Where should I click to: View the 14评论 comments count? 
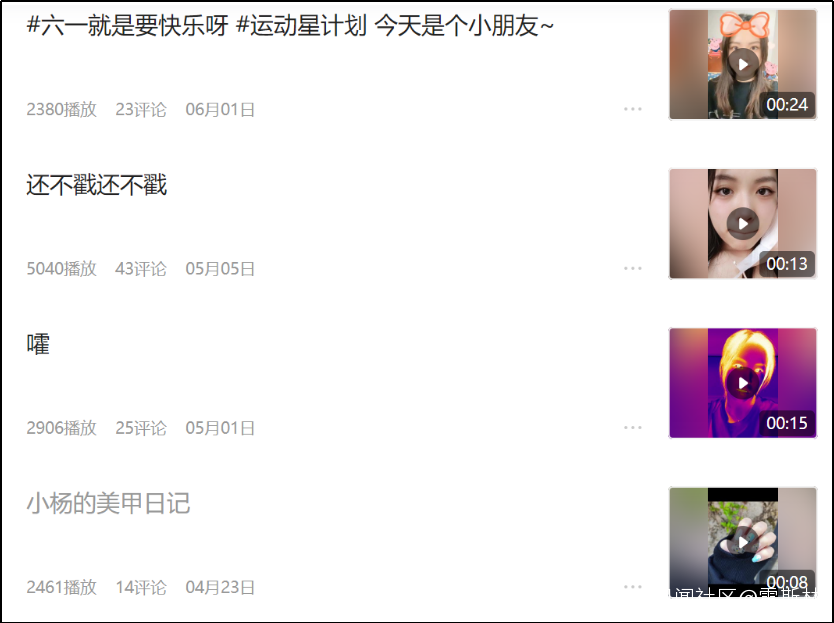[x=141, y=587]
